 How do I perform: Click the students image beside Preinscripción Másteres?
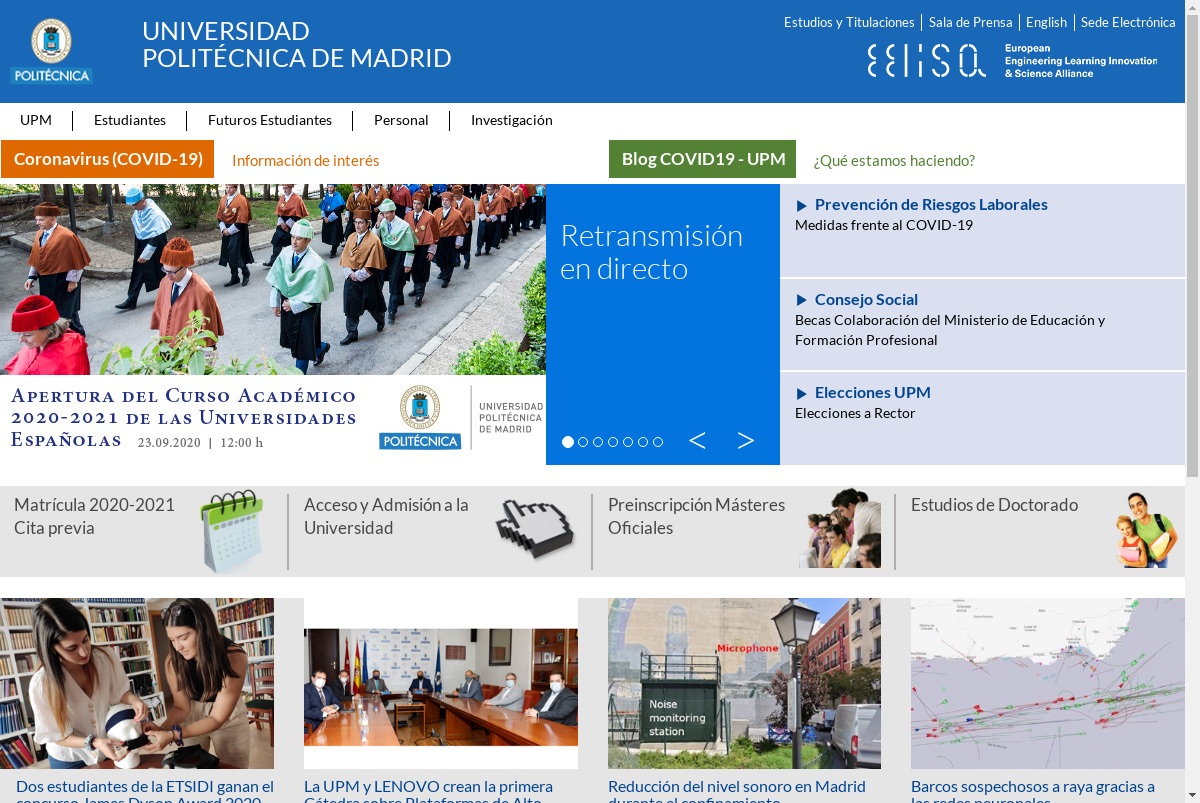[841, 528]
